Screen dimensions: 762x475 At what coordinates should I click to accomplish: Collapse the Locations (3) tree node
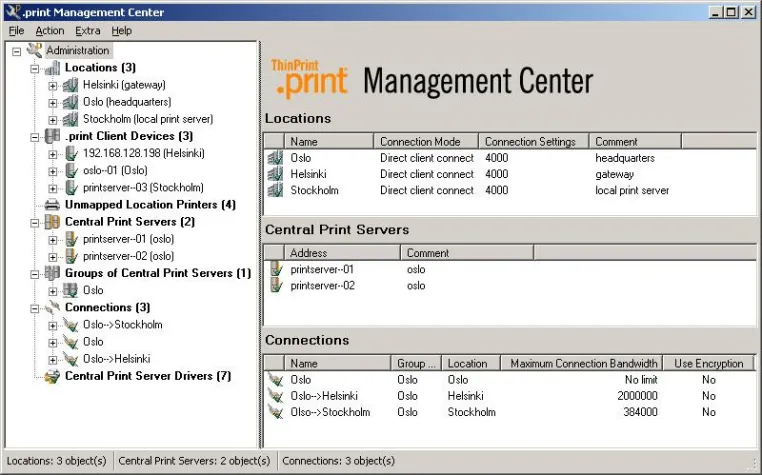[x=35, y=69]
